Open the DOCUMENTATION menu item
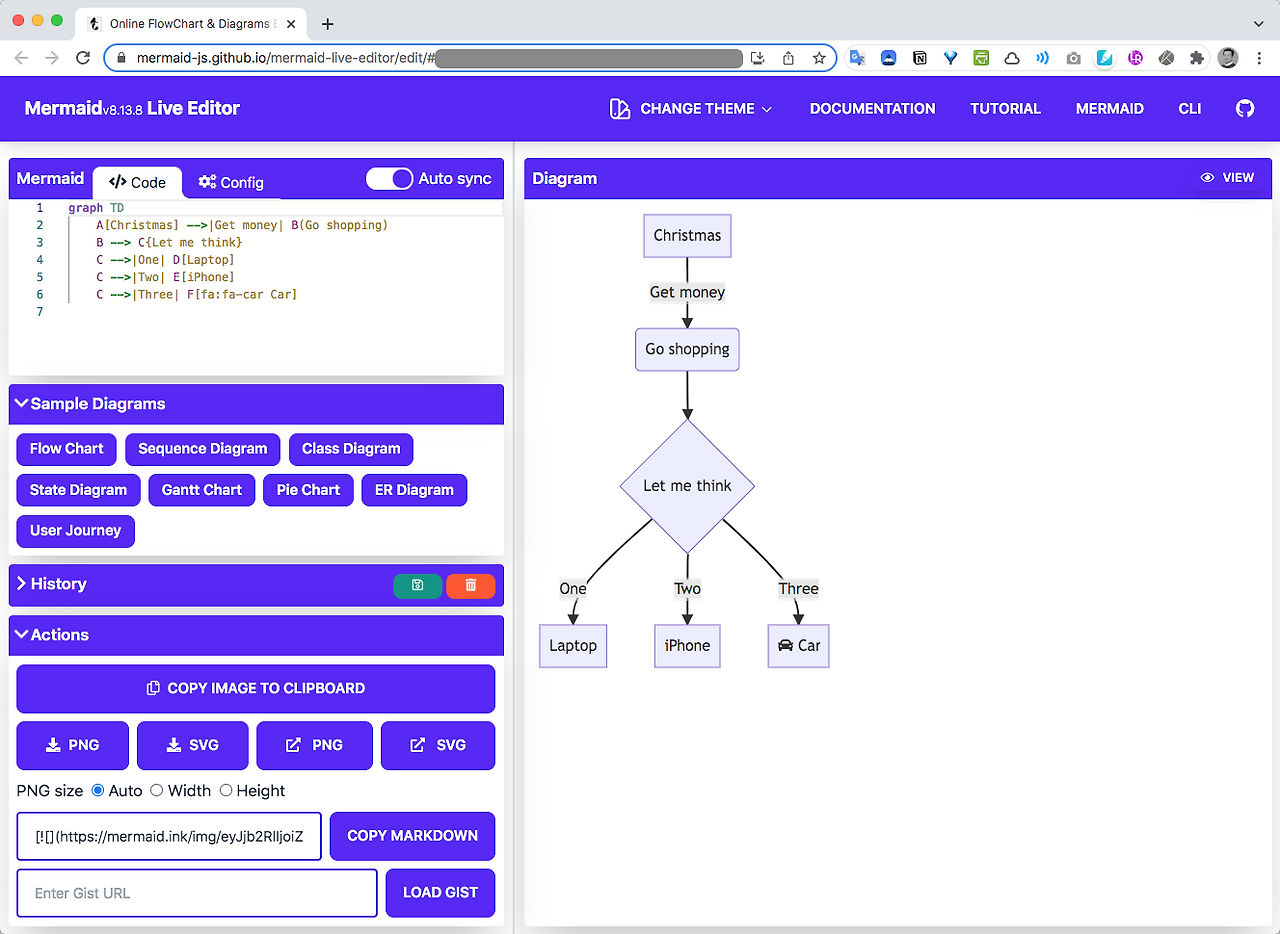The width and height of the screenshot is (1280, 934). point(872,108)
